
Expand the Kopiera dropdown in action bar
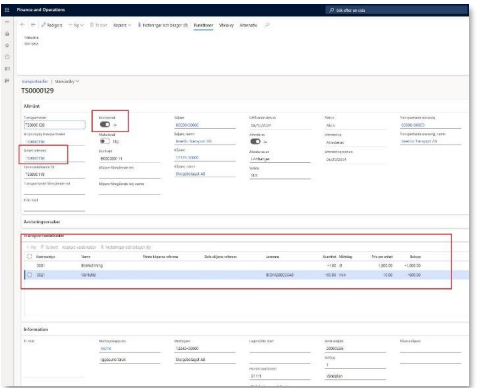pos(122,25)
